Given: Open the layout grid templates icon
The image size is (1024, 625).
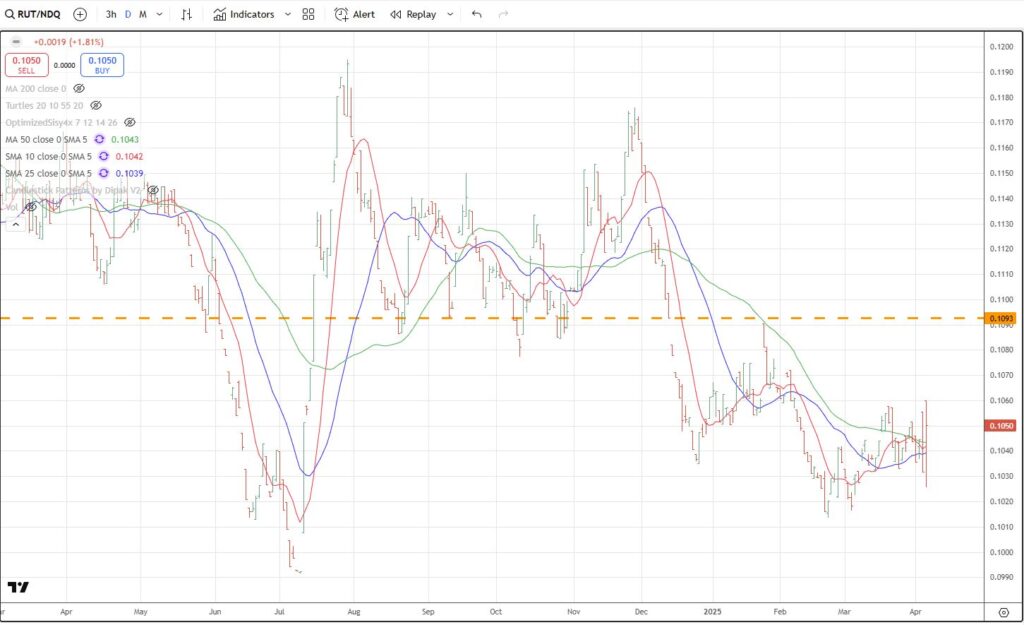Looking at the screenshot, I should (308, 15).
